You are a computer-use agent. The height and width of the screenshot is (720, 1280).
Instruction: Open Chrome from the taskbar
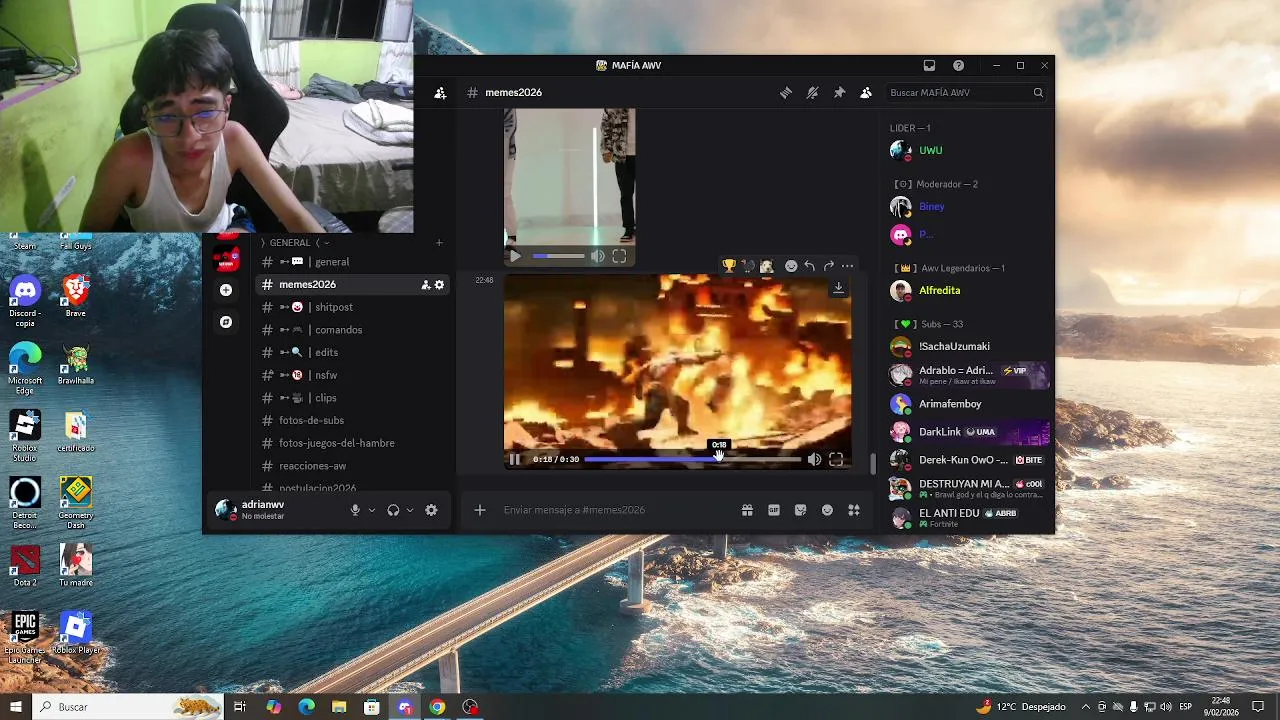[x=437, y=707]
